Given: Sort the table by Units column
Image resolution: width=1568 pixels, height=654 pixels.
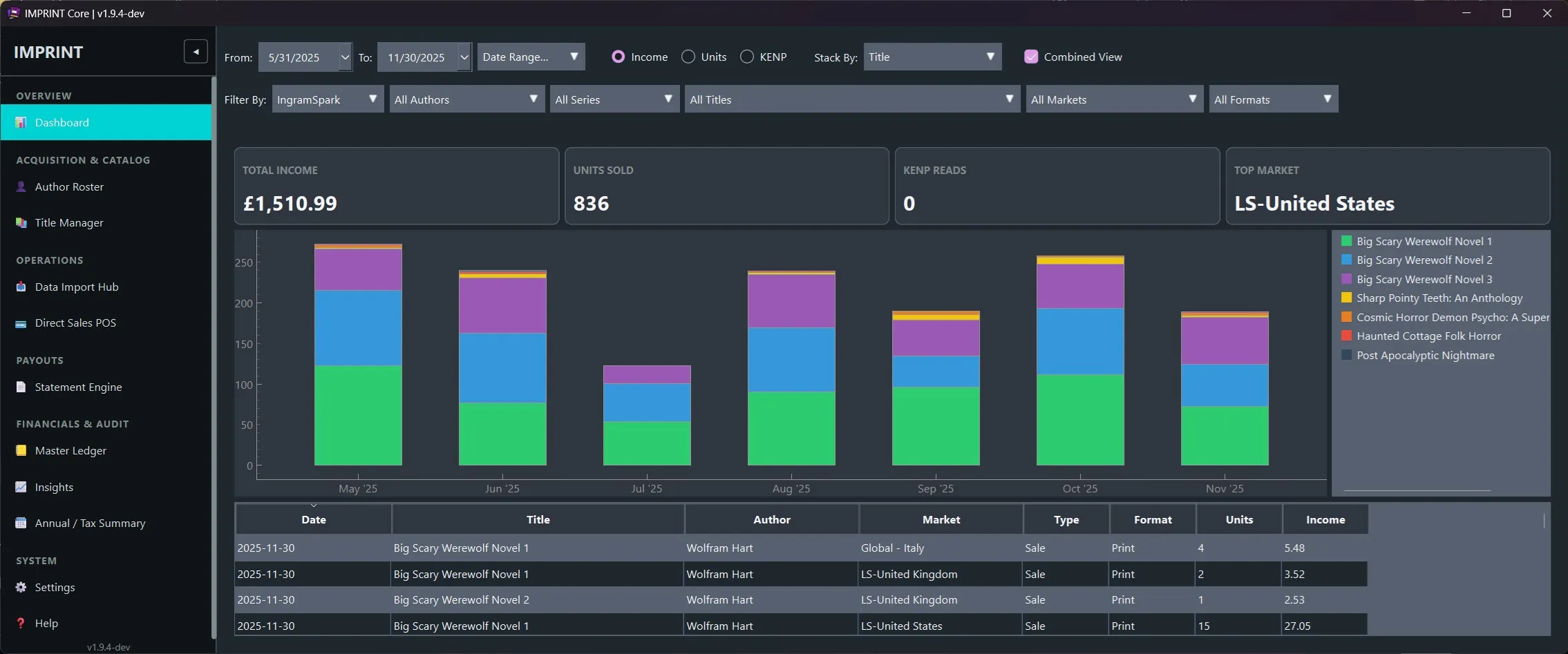Looking at the screenshot, I should pos(1239,519).
